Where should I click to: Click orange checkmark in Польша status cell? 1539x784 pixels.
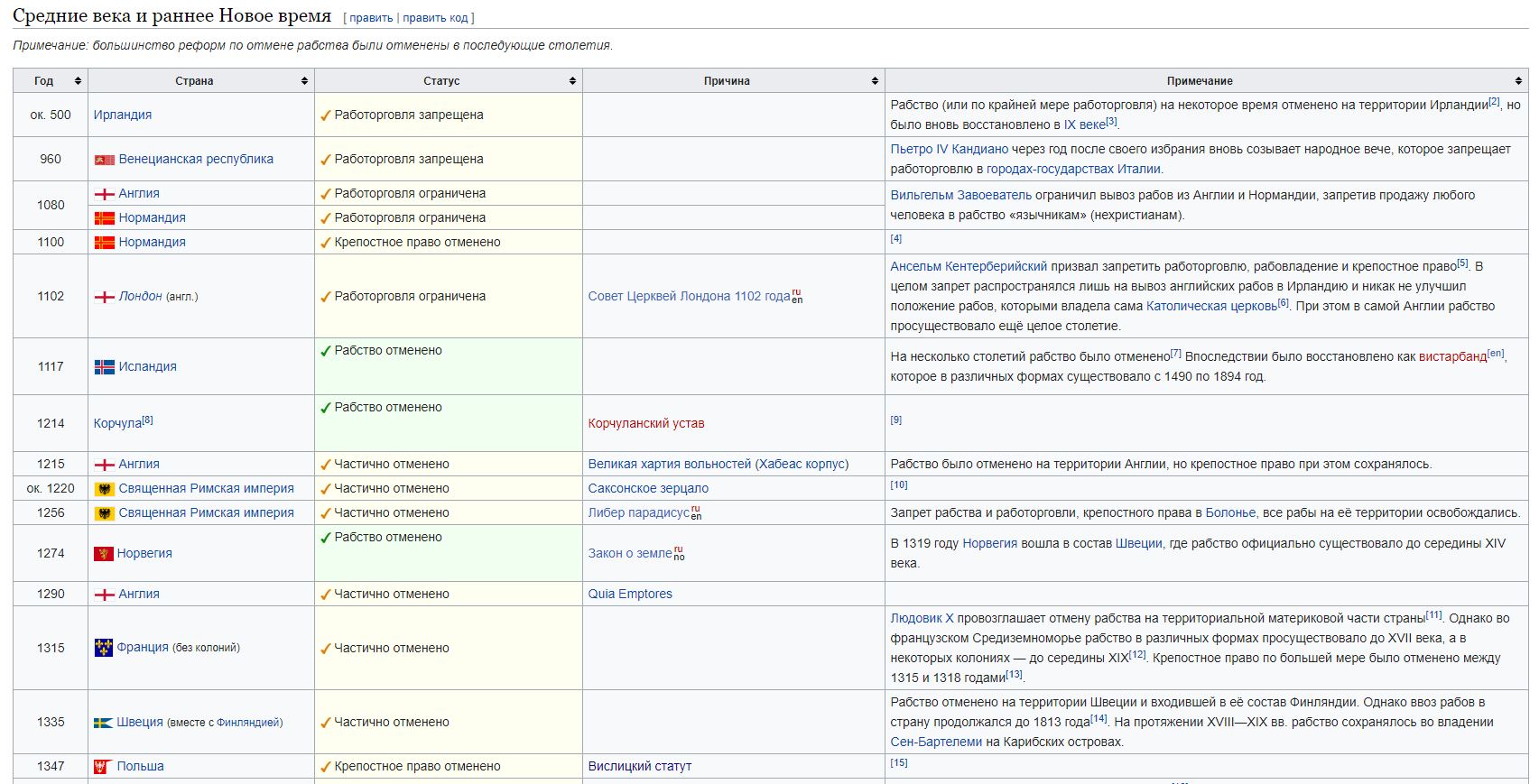click(326, 767)
